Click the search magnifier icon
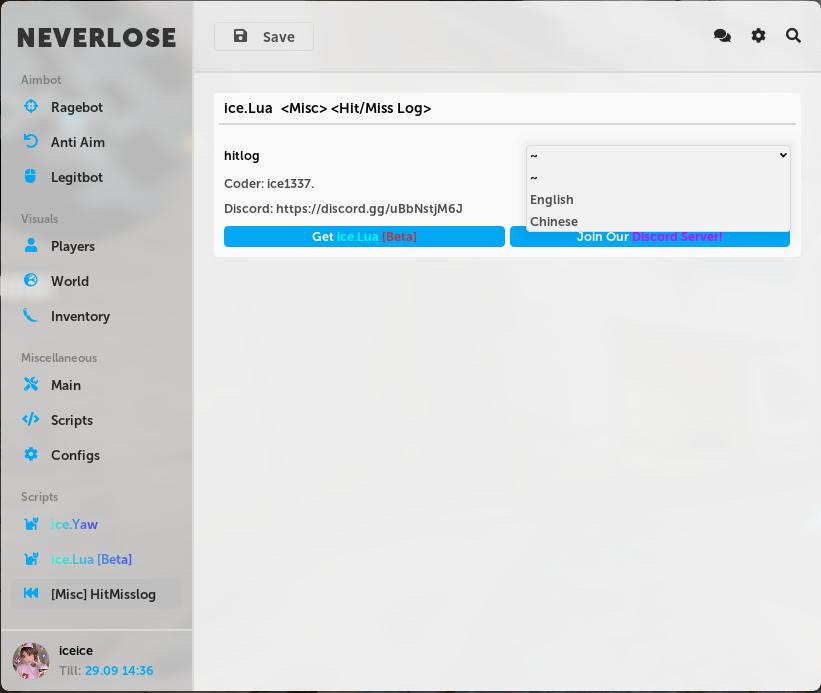Image resolution: width=821 pixels, height=693 pixels. click(793, 35)
